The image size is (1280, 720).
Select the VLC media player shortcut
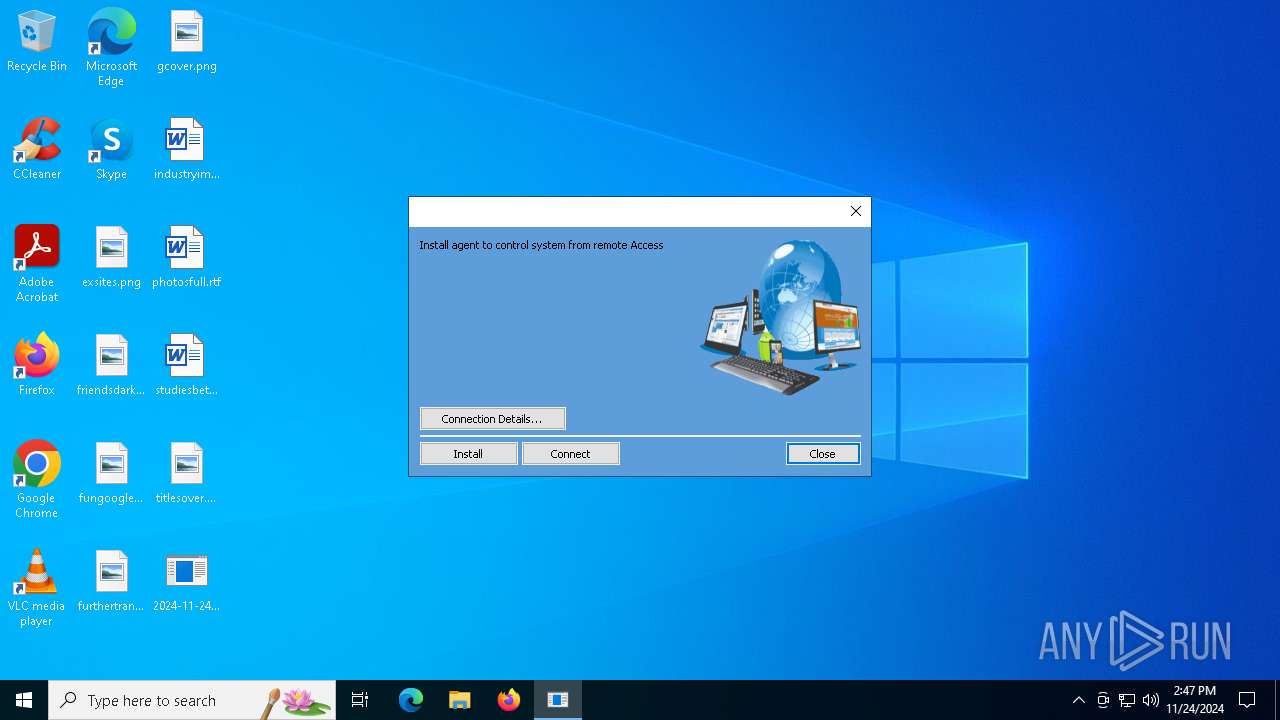point(37,588)
